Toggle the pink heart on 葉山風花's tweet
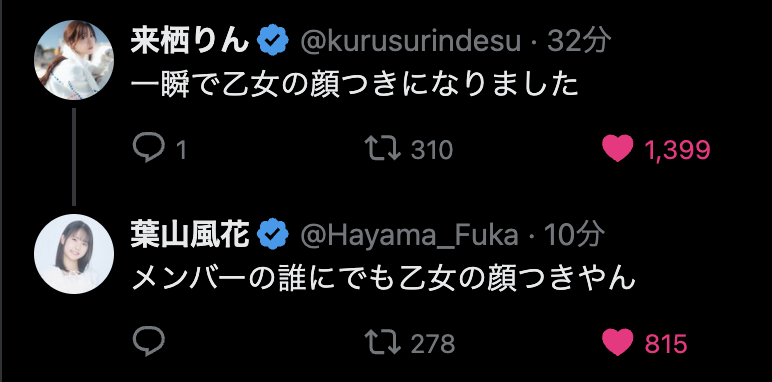 point(618,342)
